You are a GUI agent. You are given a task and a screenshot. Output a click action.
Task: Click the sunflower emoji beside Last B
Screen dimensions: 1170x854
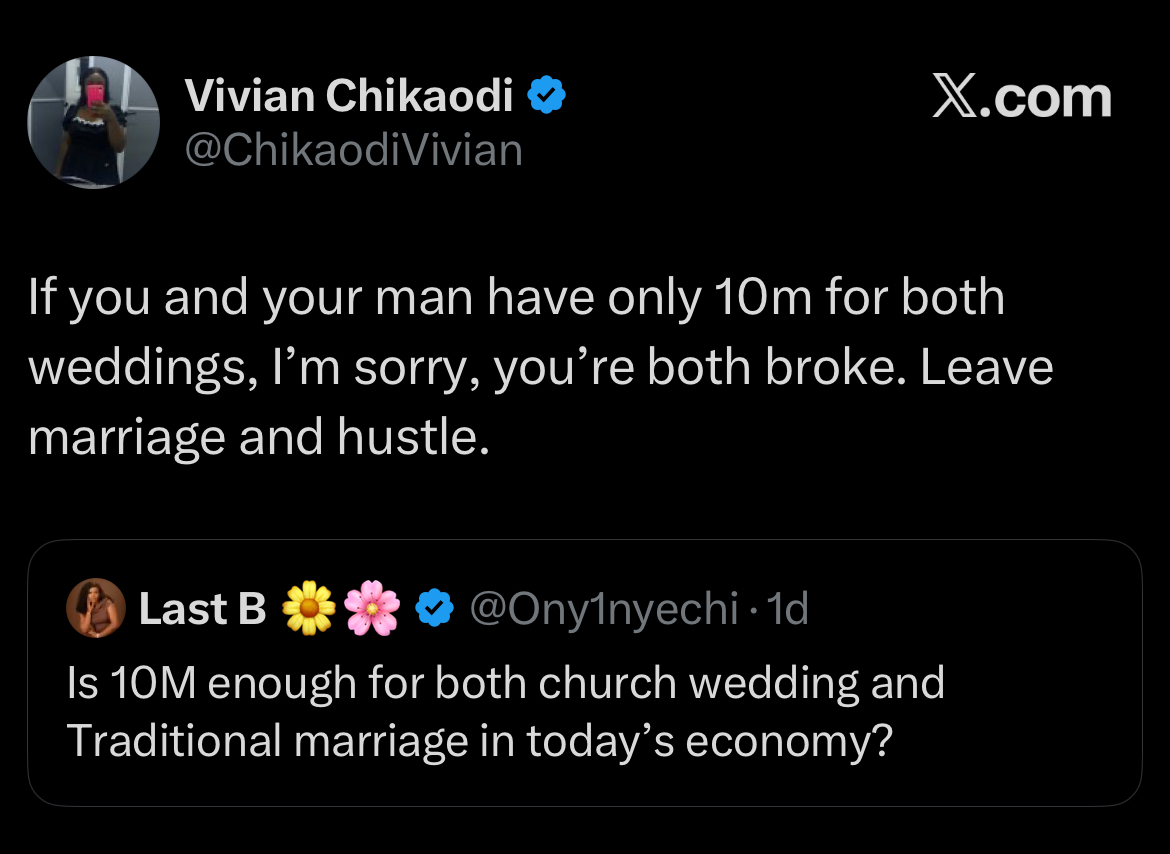point(310,609)
